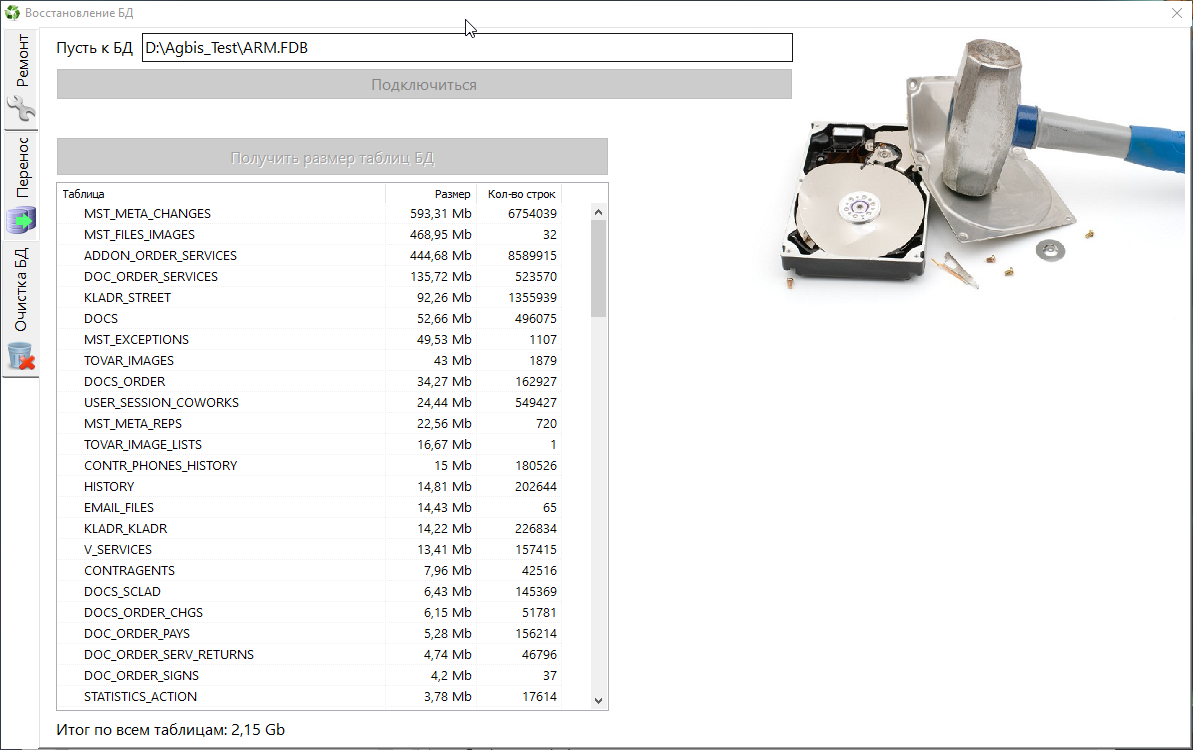Select the CONTR_PHONES_HISTORY row
Screen dimensions: 1193x750
coord(309,466)
